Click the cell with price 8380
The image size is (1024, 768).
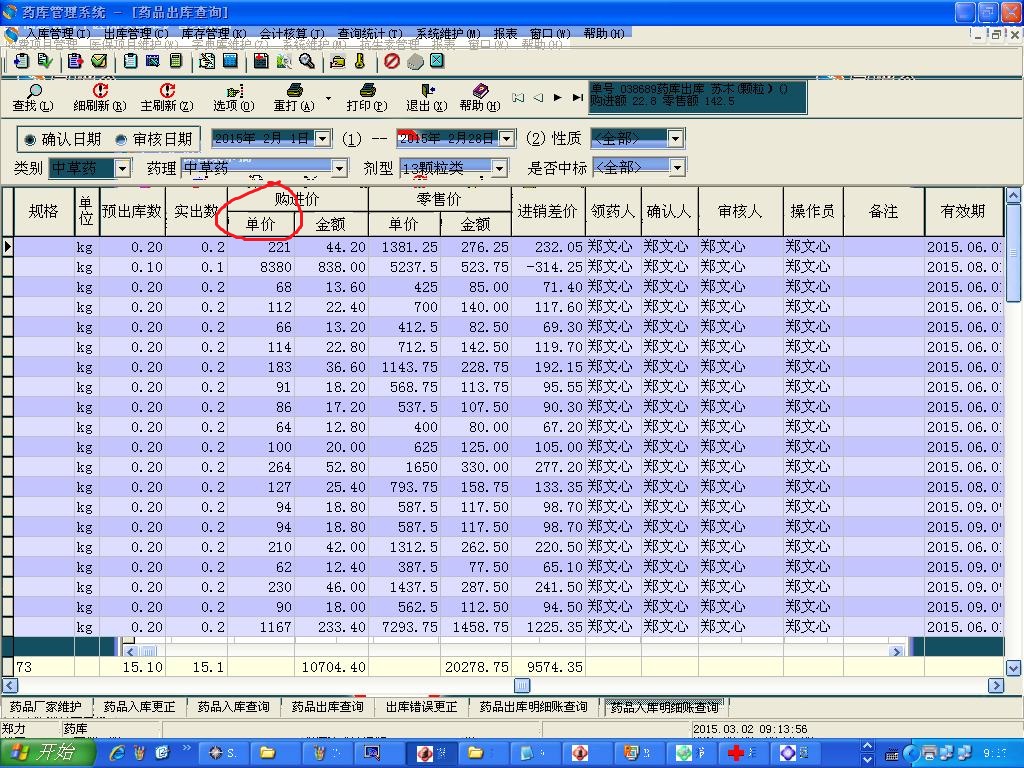pos(261,267)
